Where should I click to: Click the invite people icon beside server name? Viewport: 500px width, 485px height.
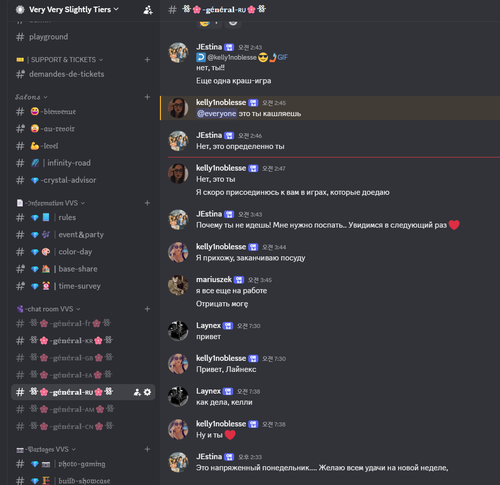pos(148,10)
